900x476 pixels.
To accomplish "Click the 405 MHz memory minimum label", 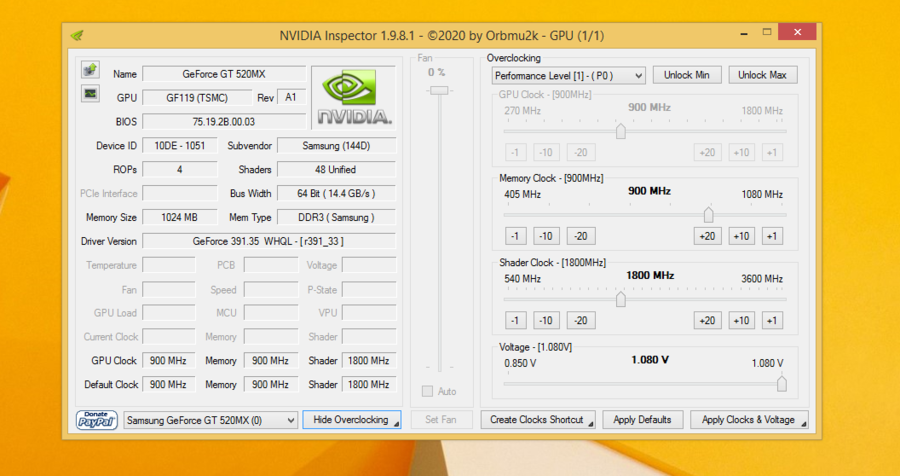I will [x=522, y=195].
